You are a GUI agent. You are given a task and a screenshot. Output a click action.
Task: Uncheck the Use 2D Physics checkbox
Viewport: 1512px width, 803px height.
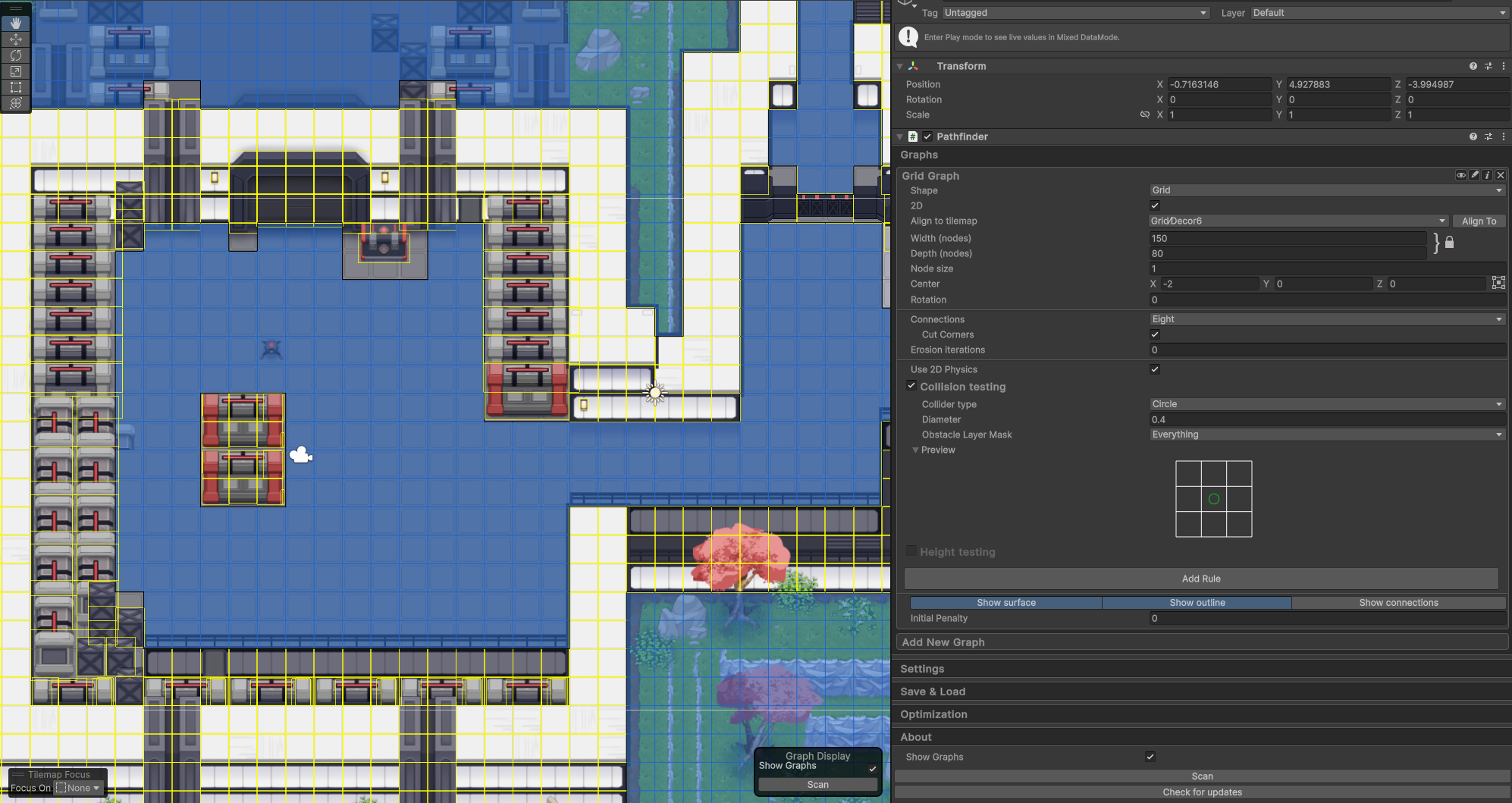point(1155,369)
